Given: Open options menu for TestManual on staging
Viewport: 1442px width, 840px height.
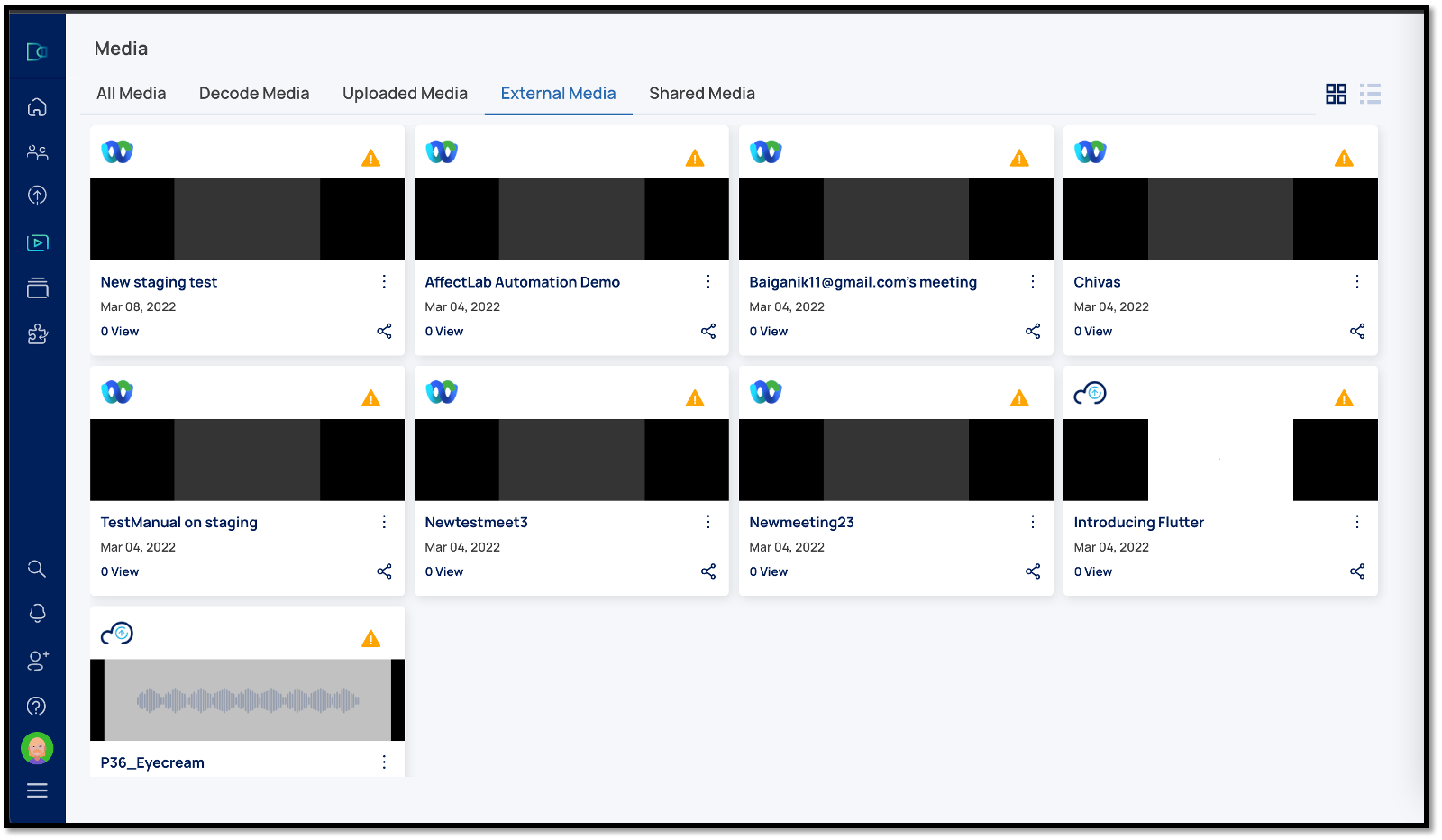Looking at the screenshot, I should (384, 522).
